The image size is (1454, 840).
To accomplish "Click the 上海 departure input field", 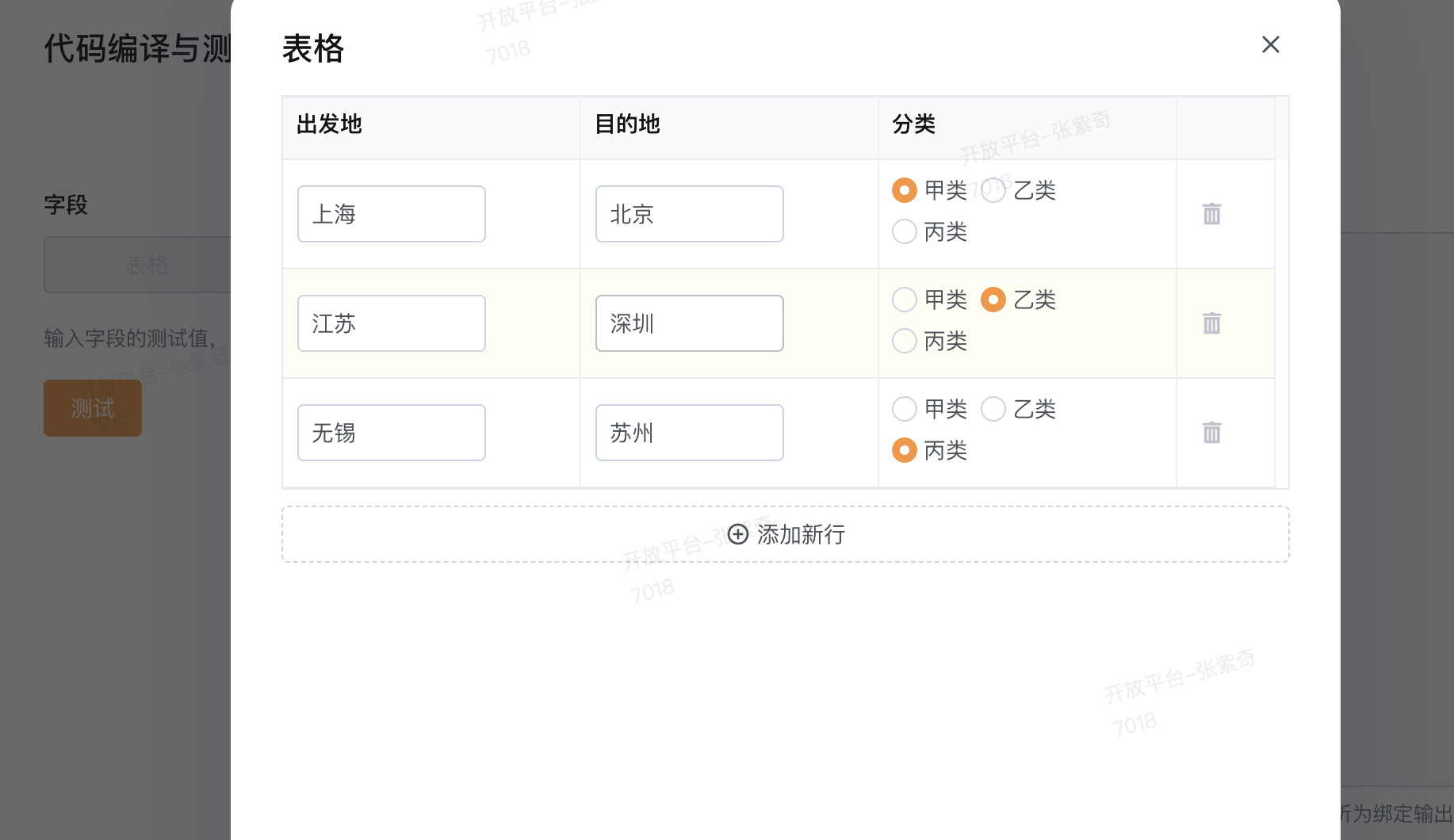I will coord(392,214).
